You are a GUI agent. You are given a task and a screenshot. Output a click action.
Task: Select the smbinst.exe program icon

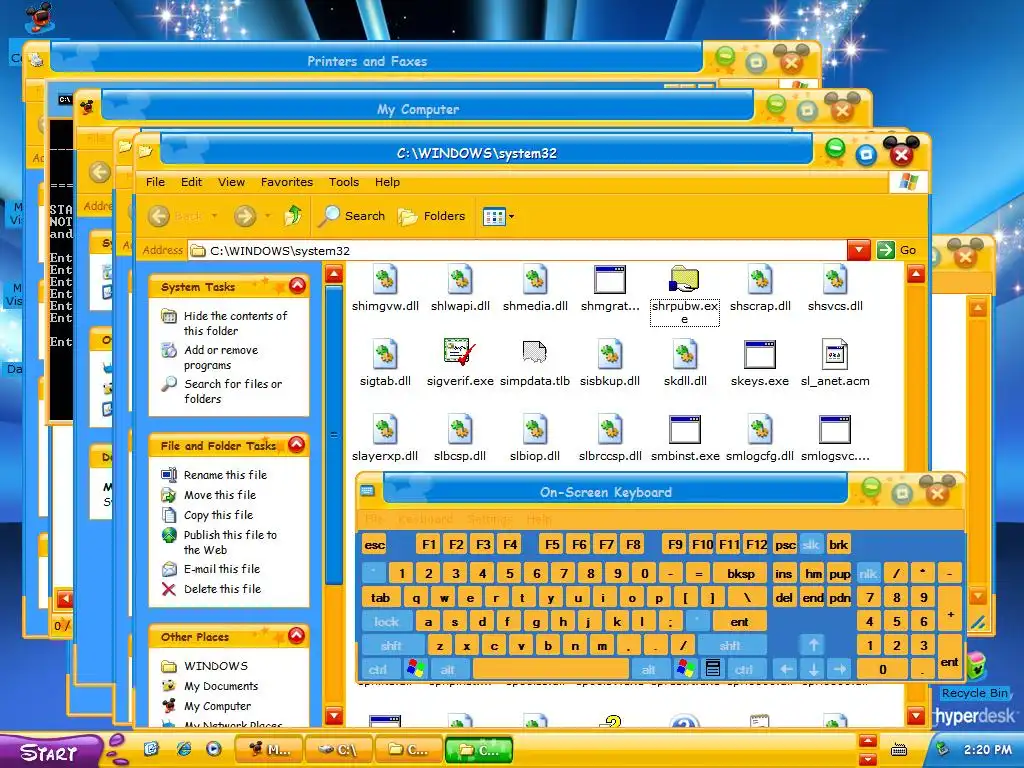[x=684, y=430]
